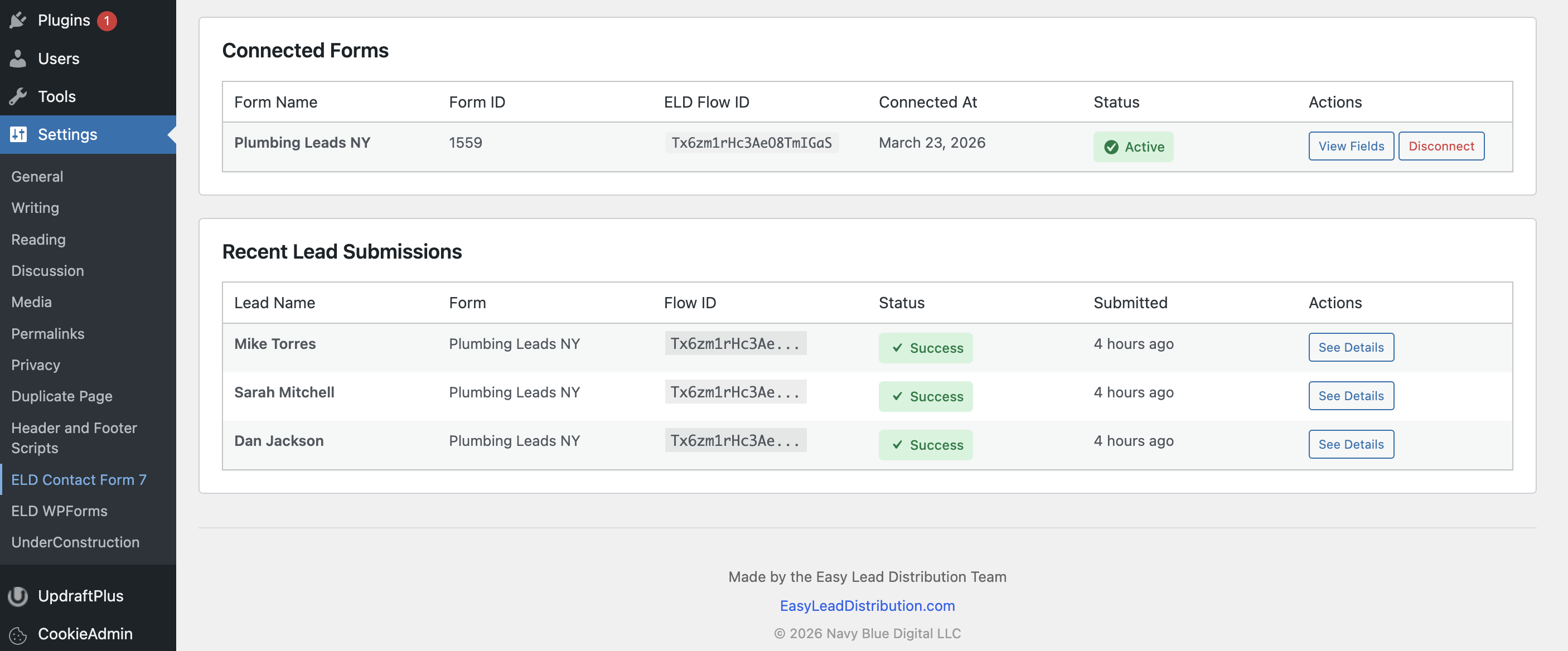Click the Plugins update count badge
The height and width of the screenshot is (651, 1568).
[x=107, y=20]
